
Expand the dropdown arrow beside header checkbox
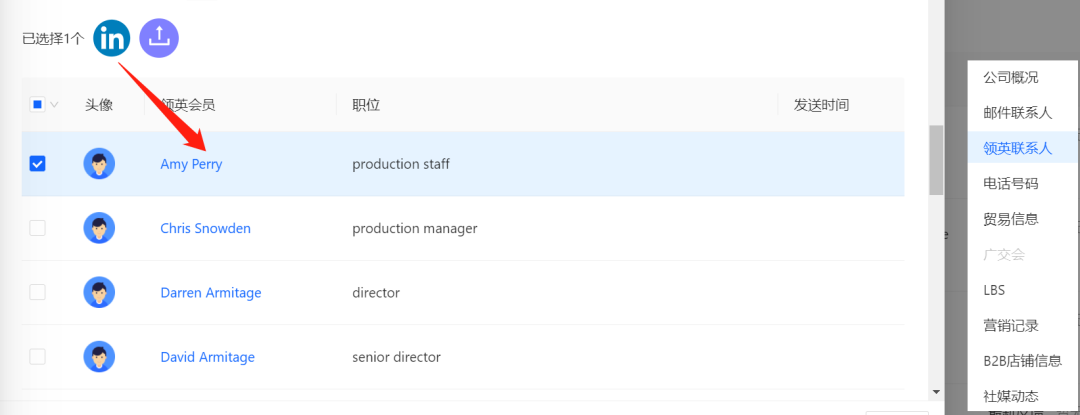[x=54, y=105]
